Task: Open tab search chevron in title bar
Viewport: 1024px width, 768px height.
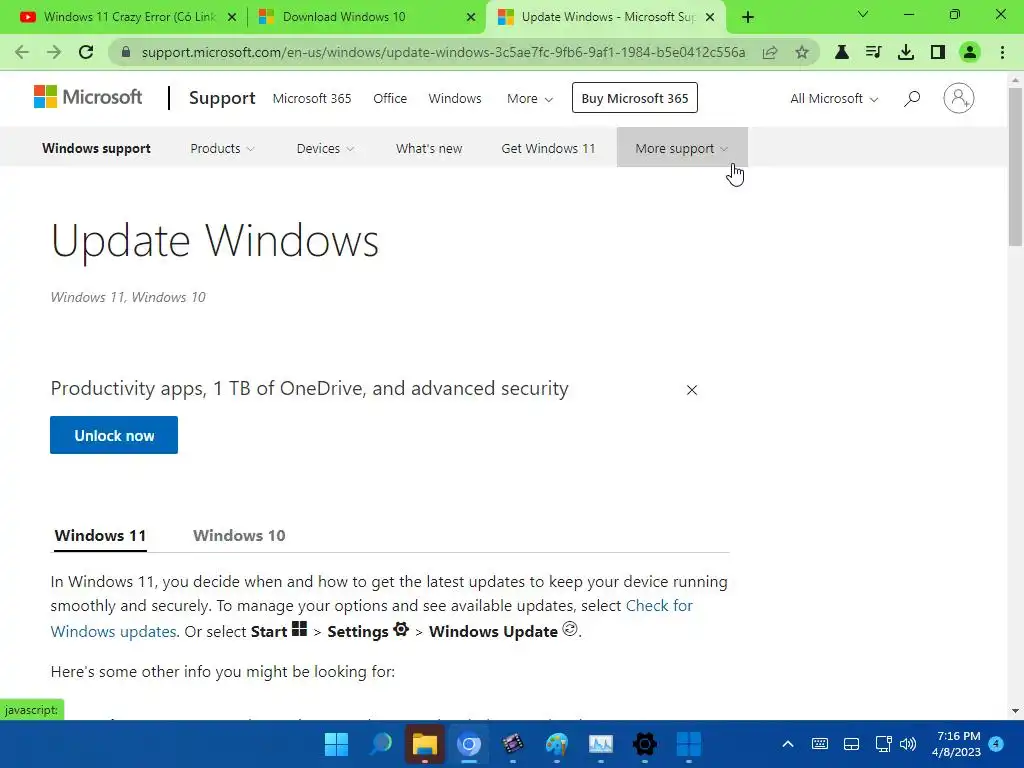Action: (x=863, y=14)
